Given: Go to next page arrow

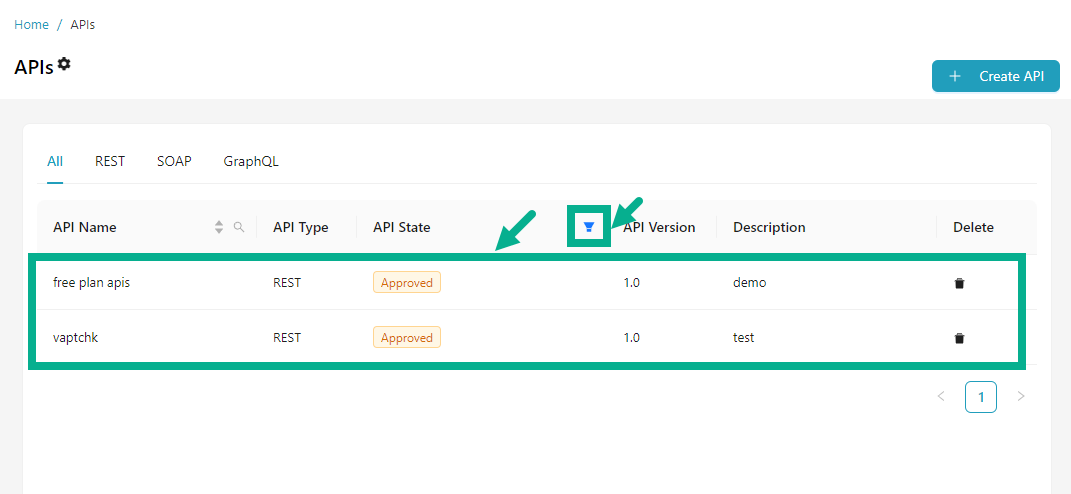Looking at the screenshot, I should click(x=1020, y=397).
